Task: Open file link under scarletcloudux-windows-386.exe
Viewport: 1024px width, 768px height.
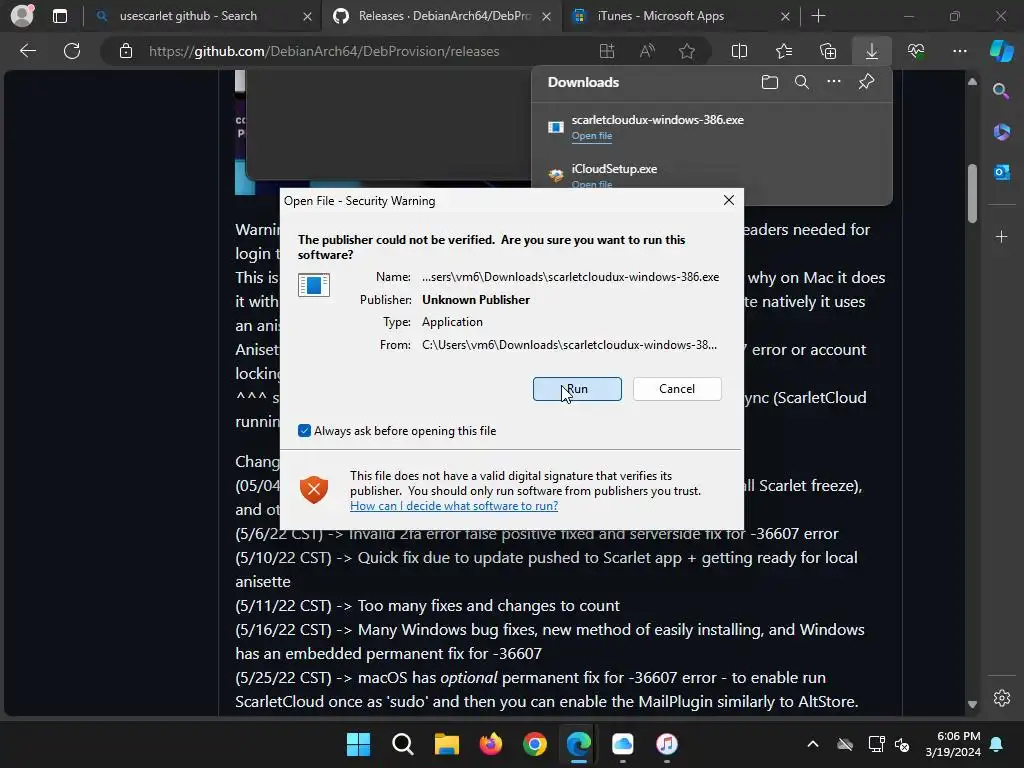Action: (x=592, y=136)
